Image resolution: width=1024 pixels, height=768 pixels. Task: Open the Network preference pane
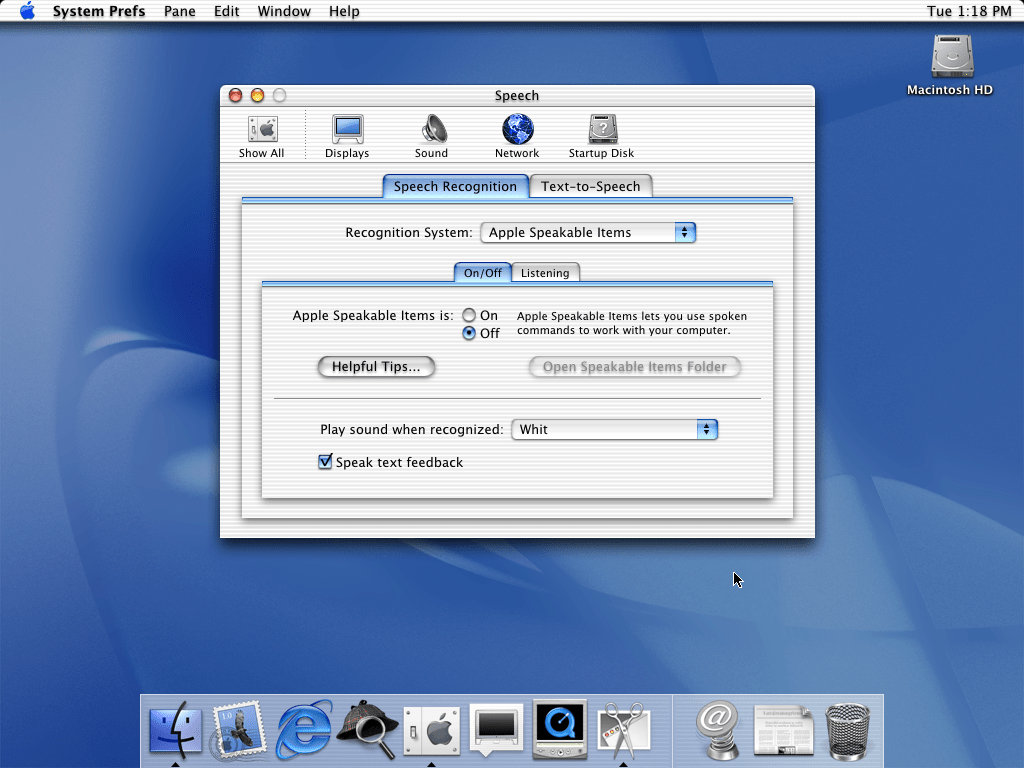(x=517, y=136)
